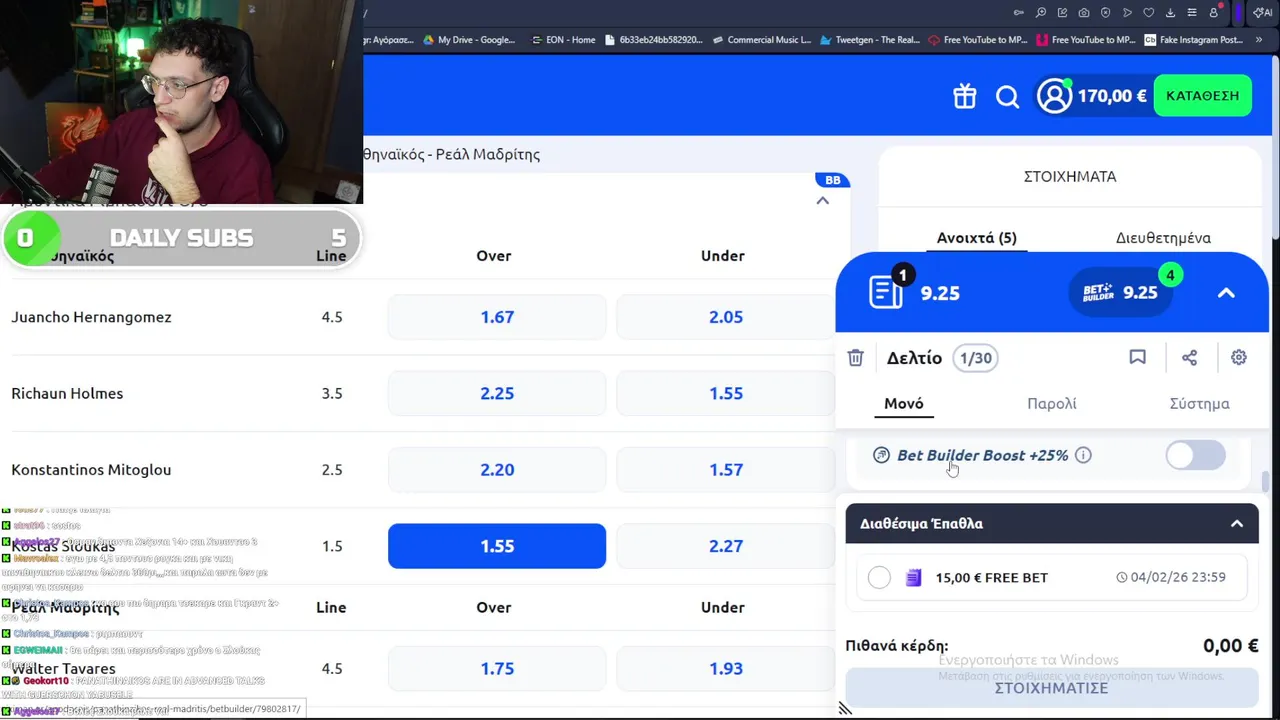Viewport: 1280px width, 720px height.
Task: Deselect Kostas Sloukas Over 1.55 selection
Action: click(497, 546)
